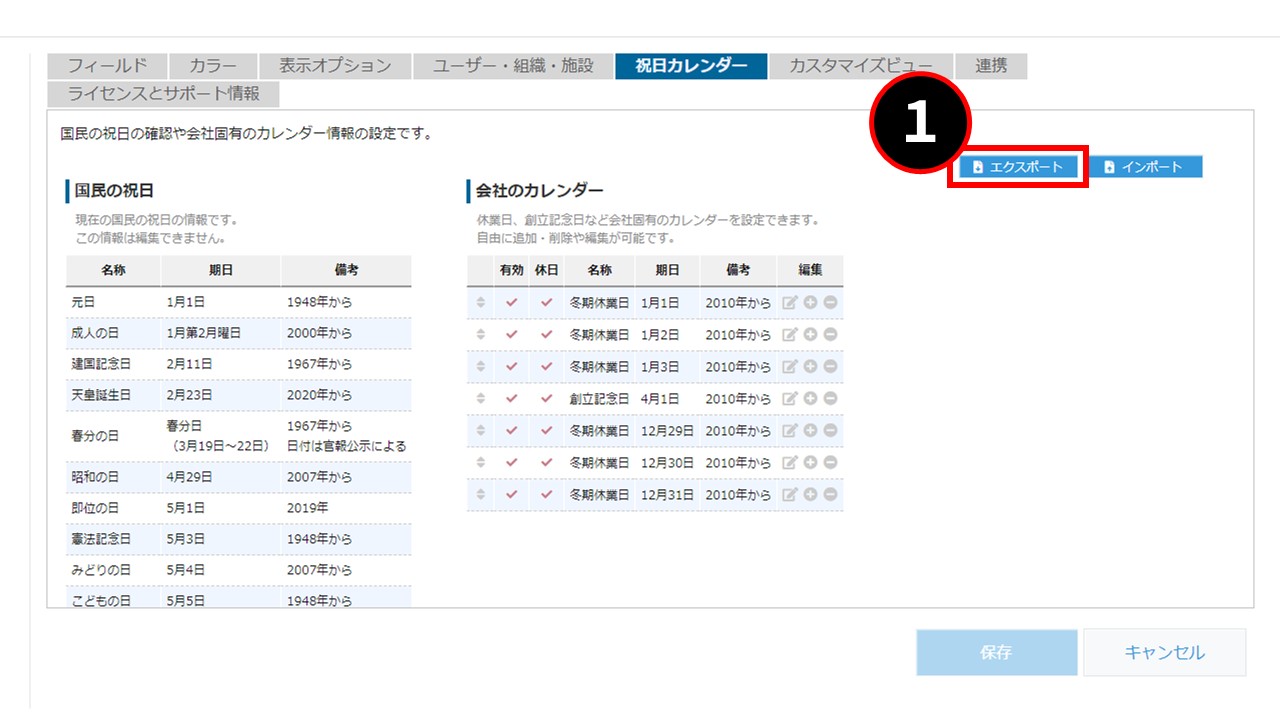Screen dimensions: 1280x720
Task: Click the キャンセル button
Action: (x=1165, y=652)
